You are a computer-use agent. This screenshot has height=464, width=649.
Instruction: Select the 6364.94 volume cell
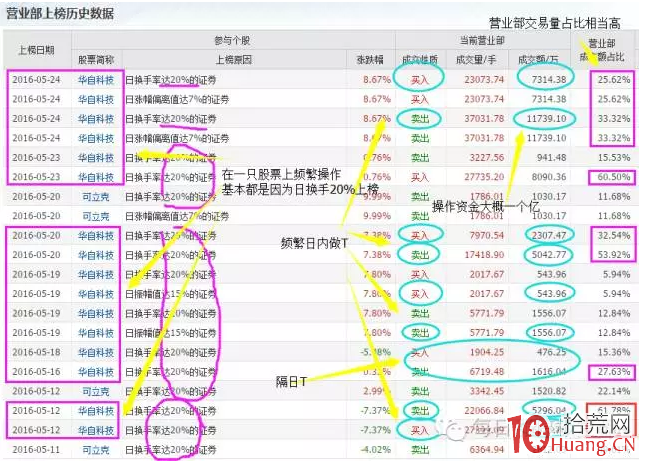[486, 450]
